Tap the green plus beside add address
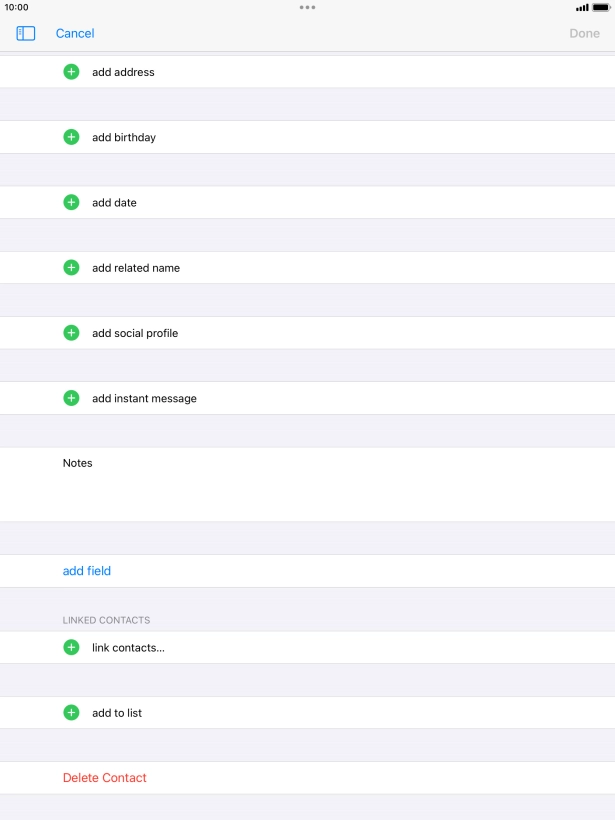 tap(71, 71)
